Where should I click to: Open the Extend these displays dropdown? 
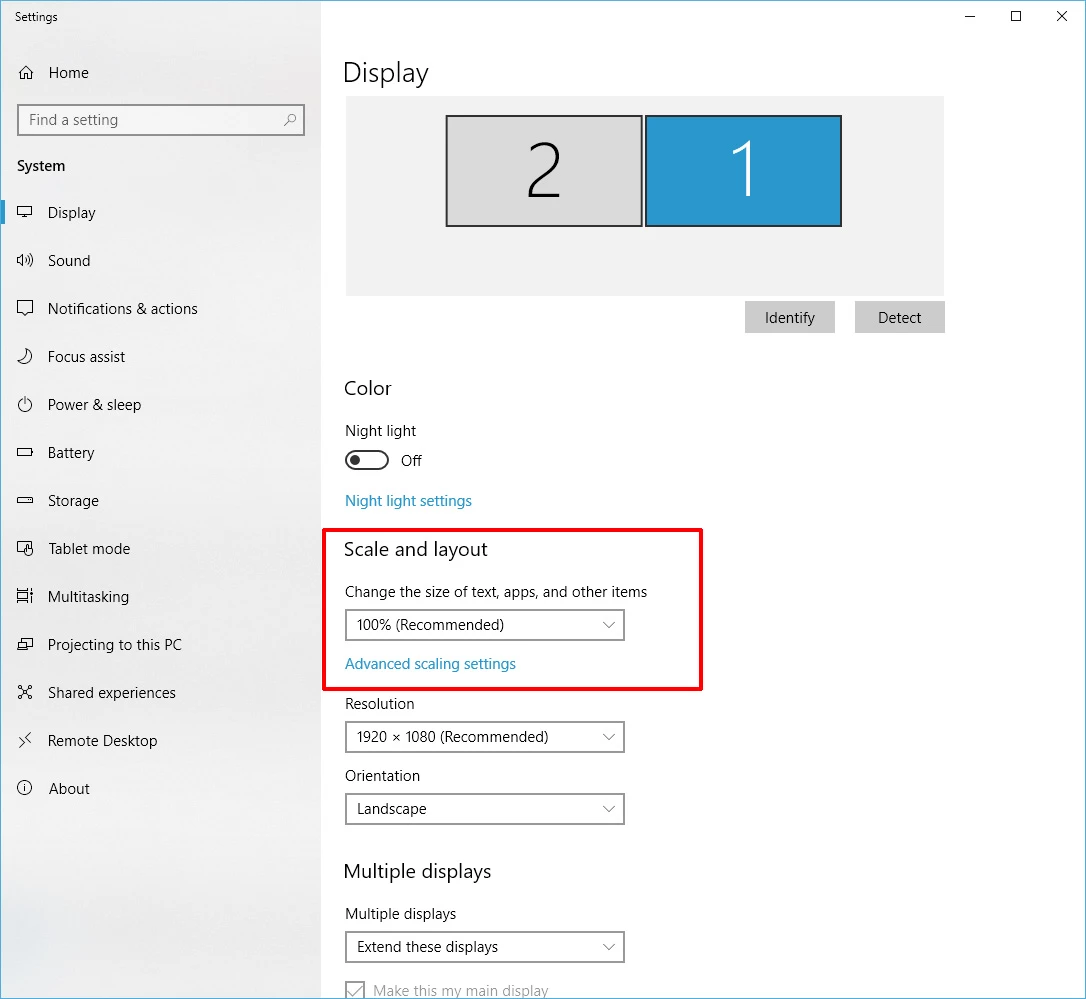click(x=485, y=947)
